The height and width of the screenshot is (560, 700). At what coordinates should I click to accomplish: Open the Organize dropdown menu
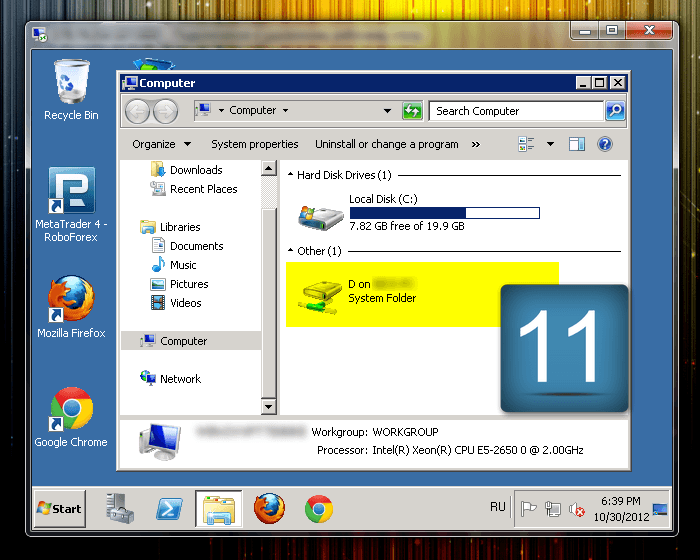160,144
